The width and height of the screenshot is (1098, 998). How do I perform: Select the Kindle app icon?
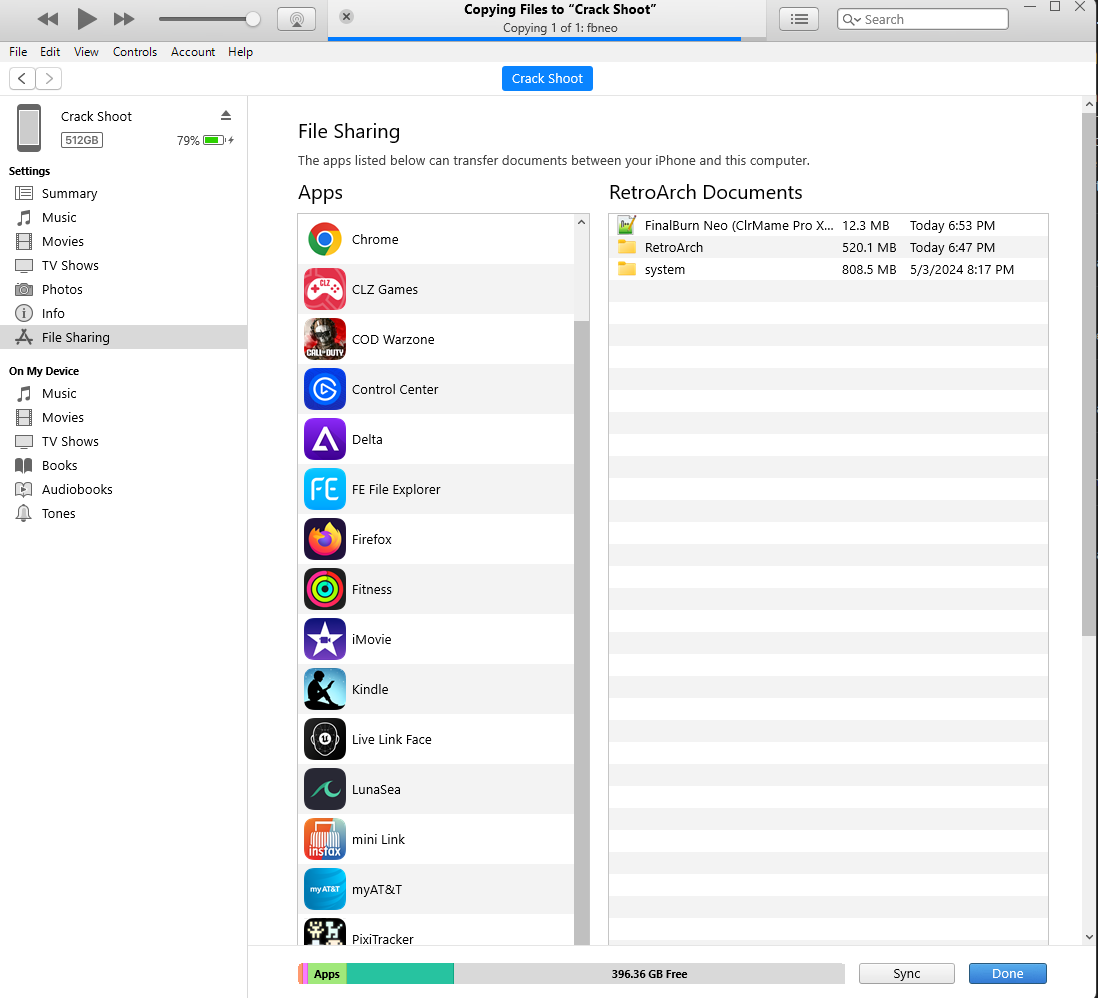click(x=325, y=689)
